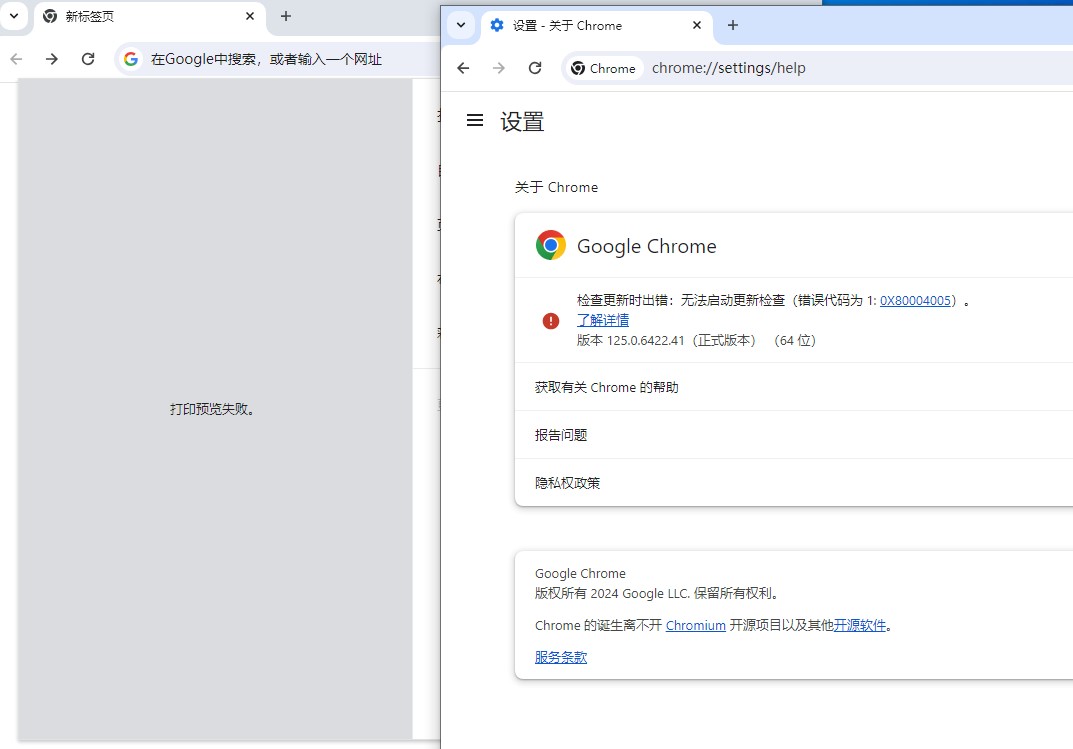Open 报告问题 row

794,435
